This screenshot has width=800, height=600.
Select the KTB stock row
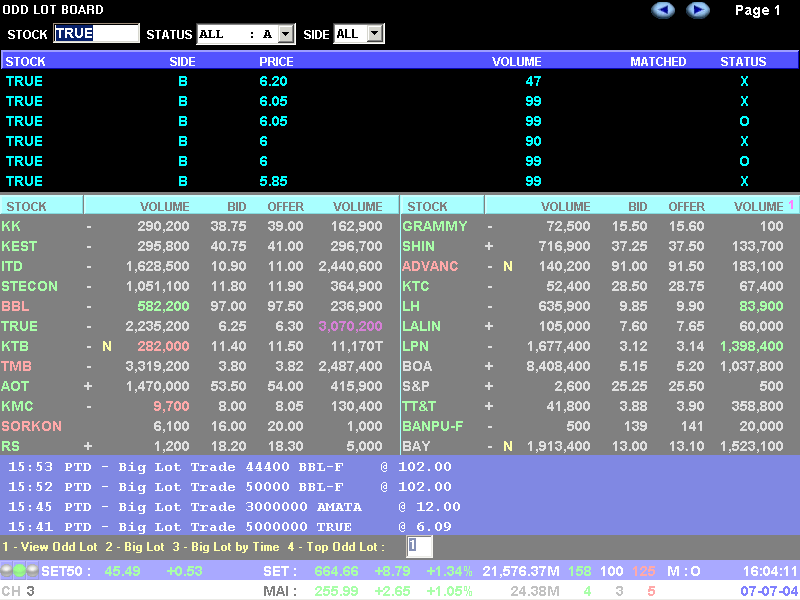[x=199, y=346]
